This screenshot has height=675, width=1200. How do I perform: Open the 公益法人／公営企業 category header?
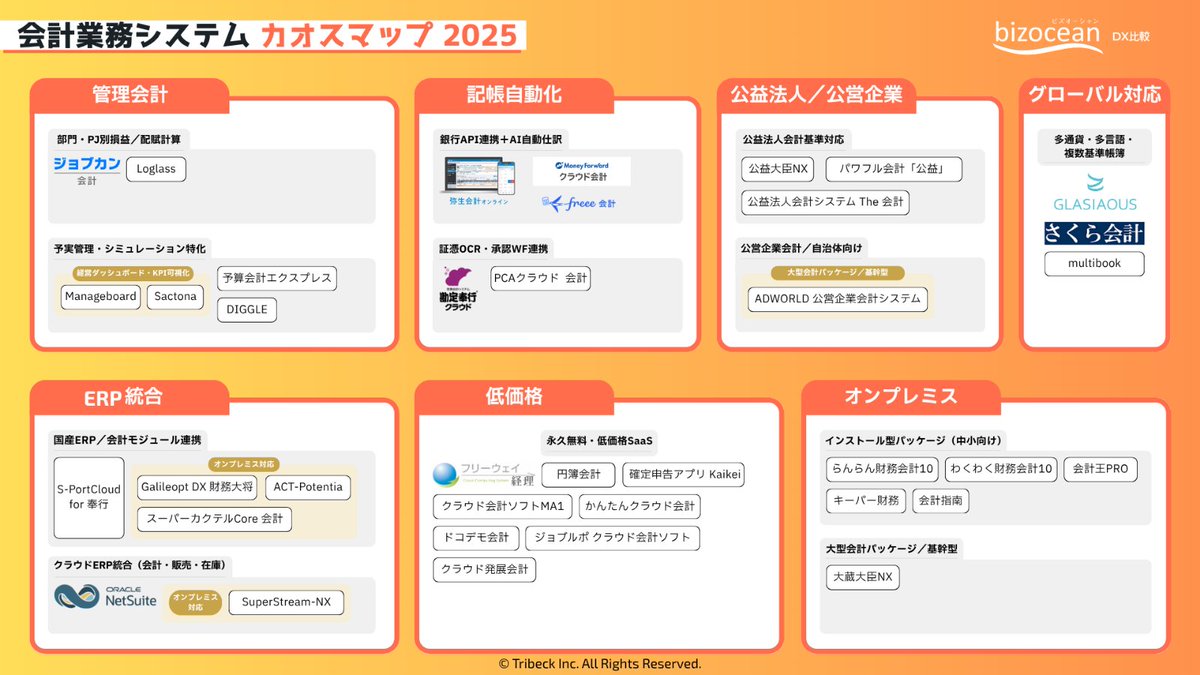tap(816, 94)
